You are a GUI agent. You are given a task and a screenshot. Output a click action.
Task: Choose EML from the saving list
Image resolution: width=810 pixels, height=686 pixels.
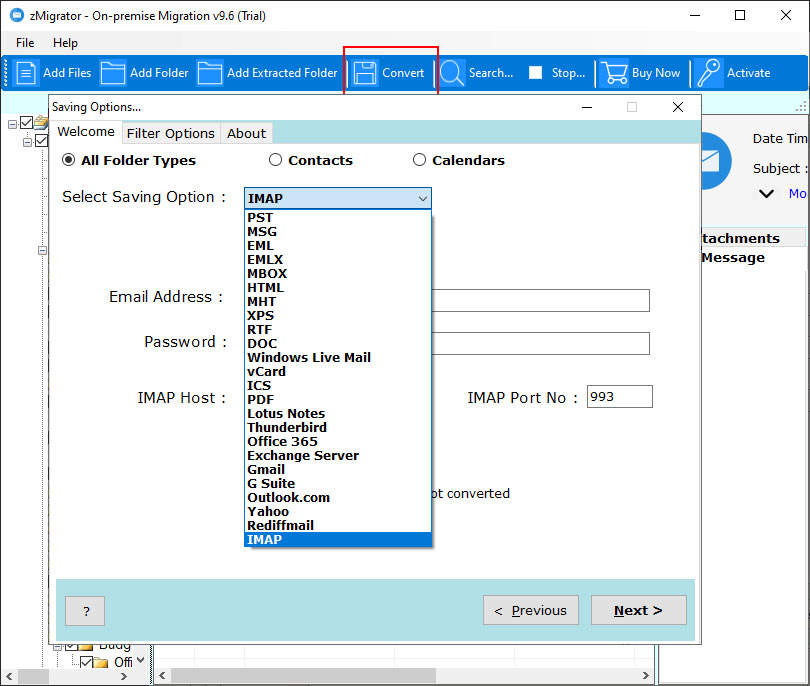pos(338,245)
